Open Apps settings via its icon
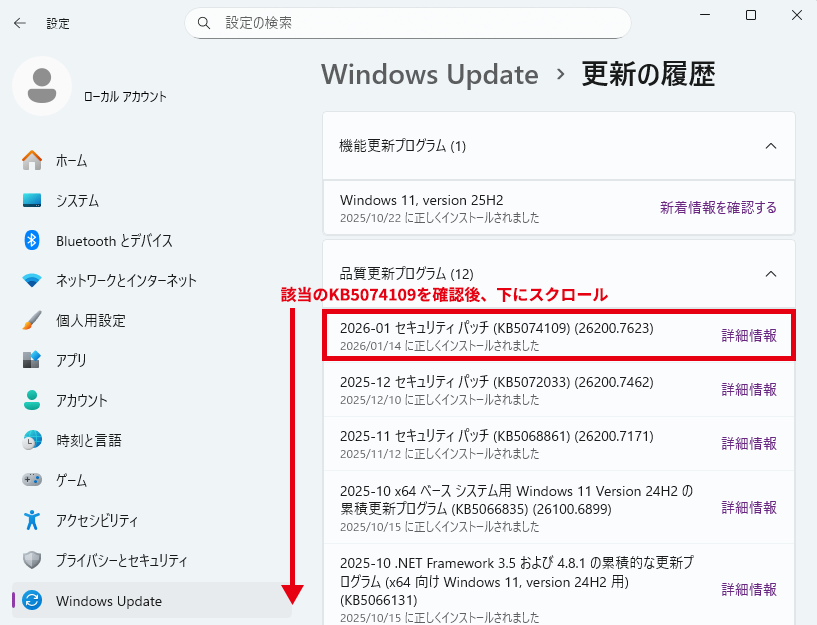817x625 pixels. [32, 360]
